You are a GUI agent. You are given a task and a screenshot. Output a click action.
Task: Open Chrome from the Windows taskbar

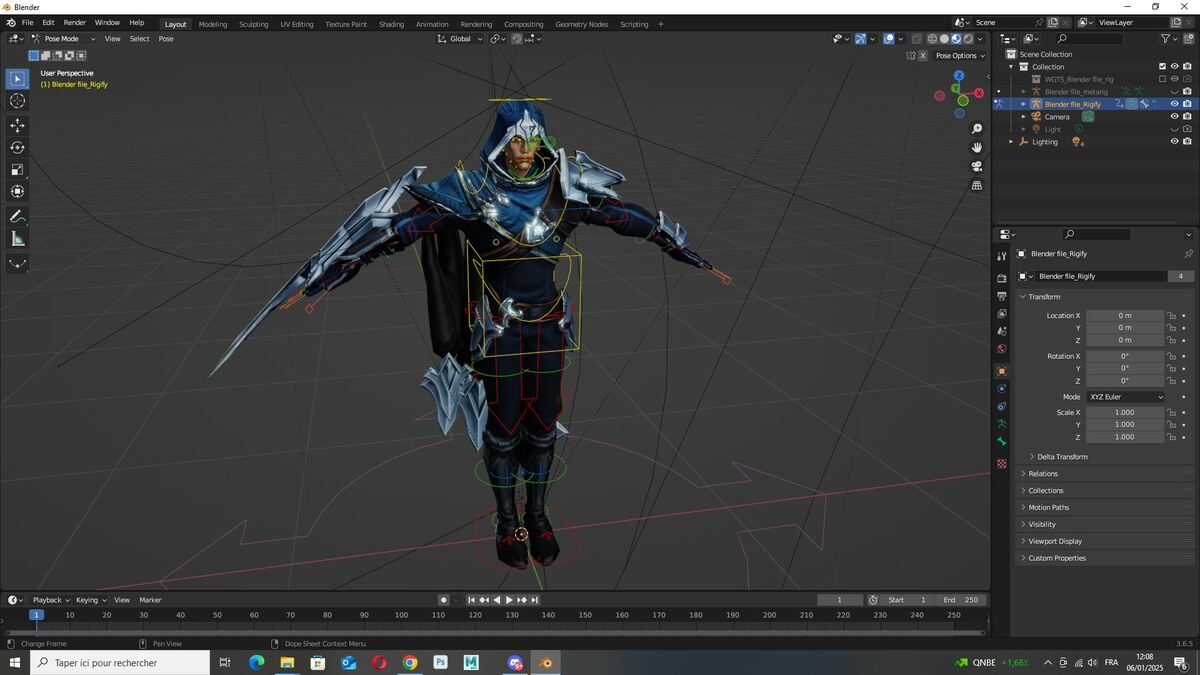410,662
